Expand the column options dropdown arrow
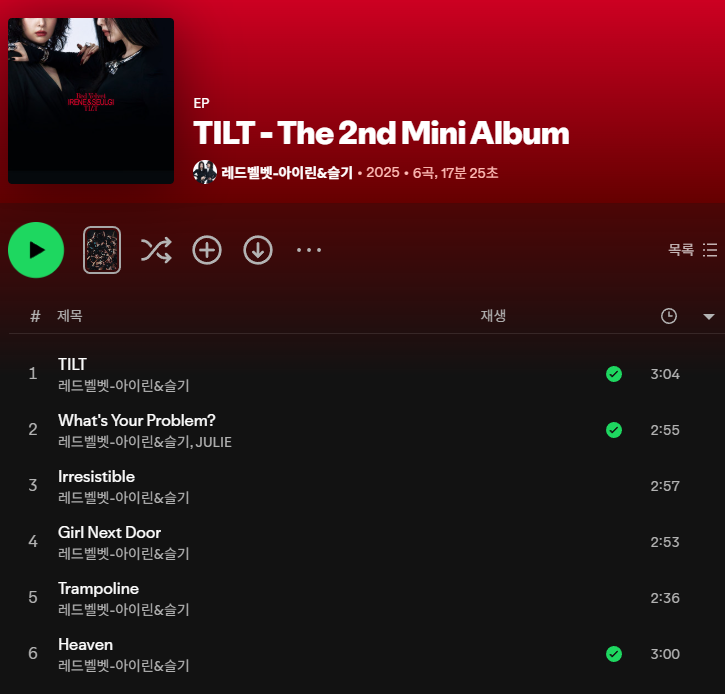This screenshot has width=725, height=694. pos(709,317)
